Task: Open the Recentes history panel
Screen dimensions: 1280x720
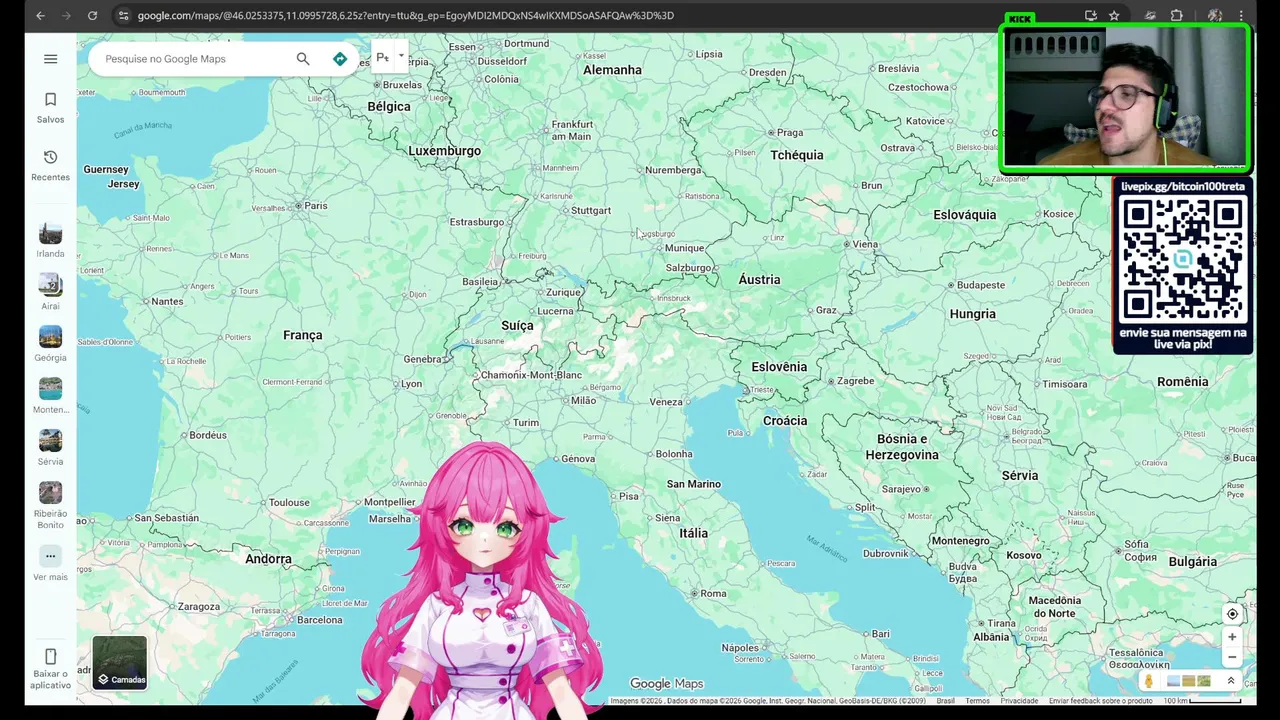Action: 50,166
